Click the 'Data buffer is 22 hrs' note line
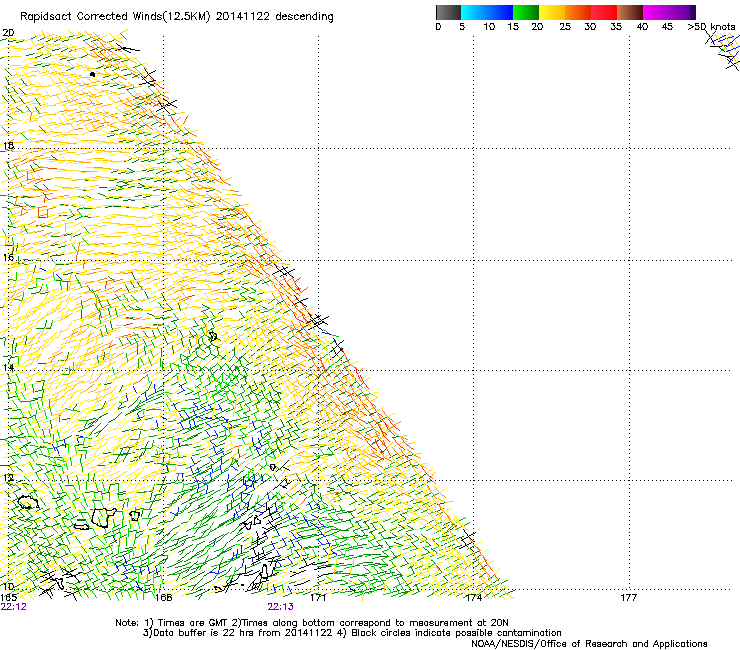 [352, 633]
